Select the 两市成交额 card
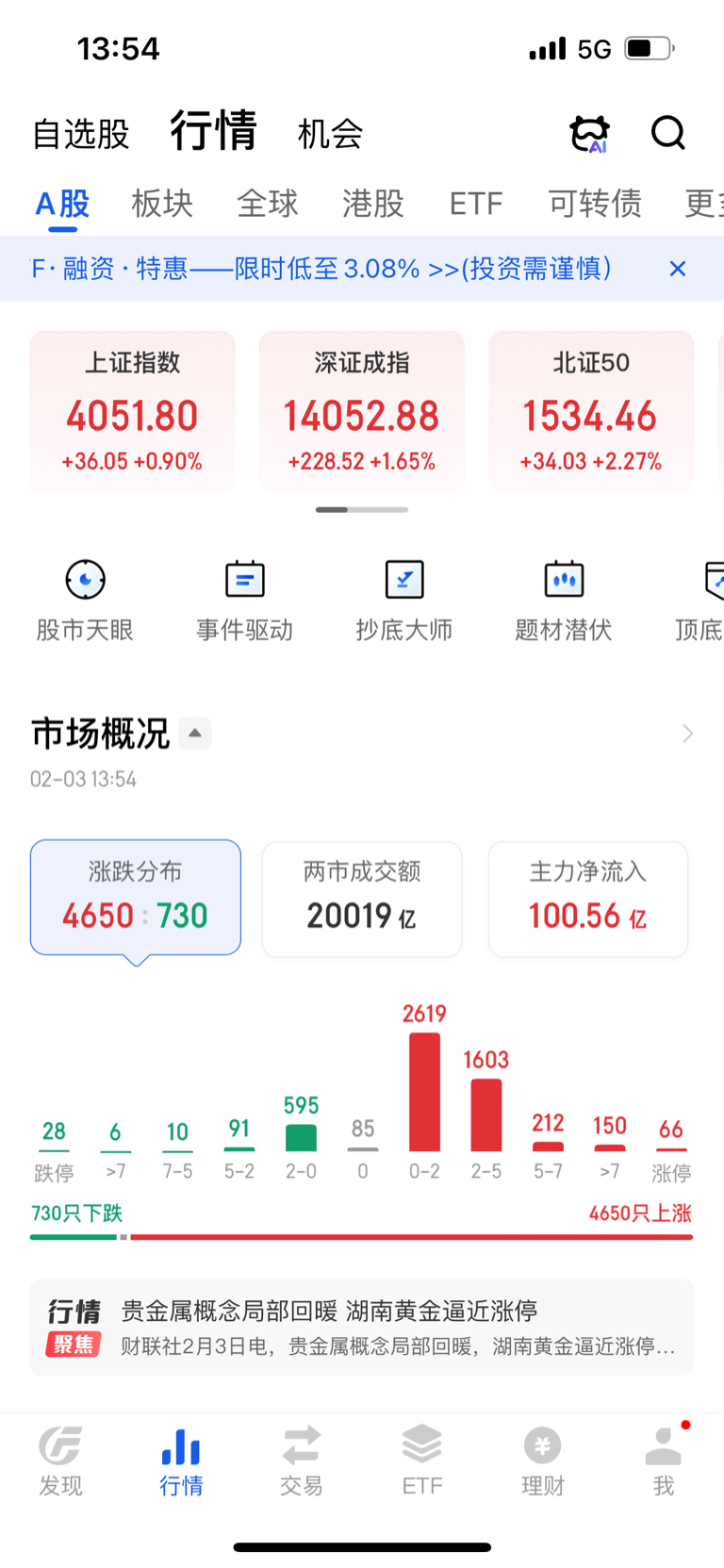 (x=362, y=899)
